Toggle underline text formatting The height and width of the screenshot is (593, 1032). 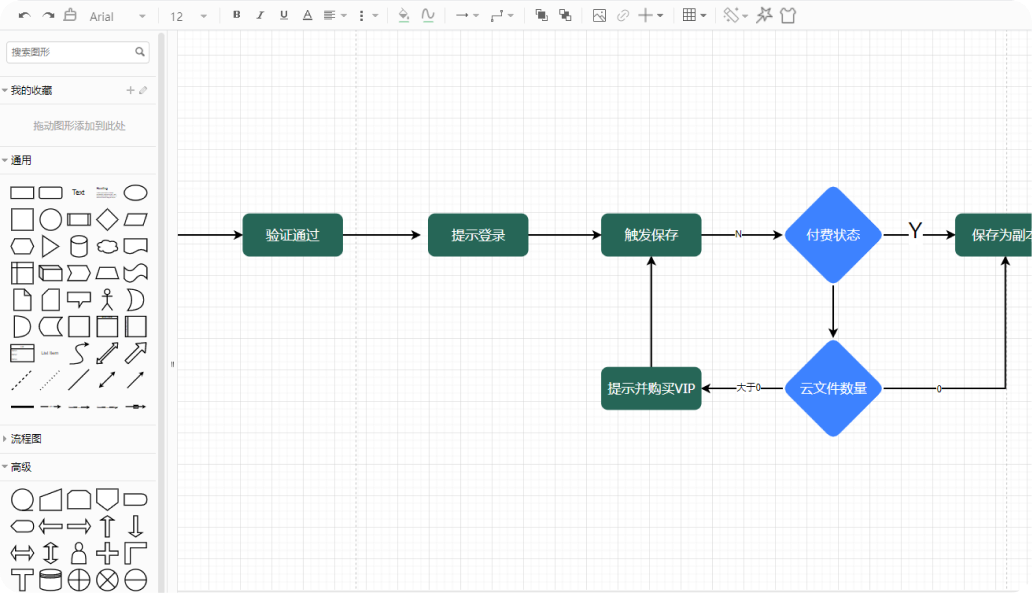(x=284, y=16)
